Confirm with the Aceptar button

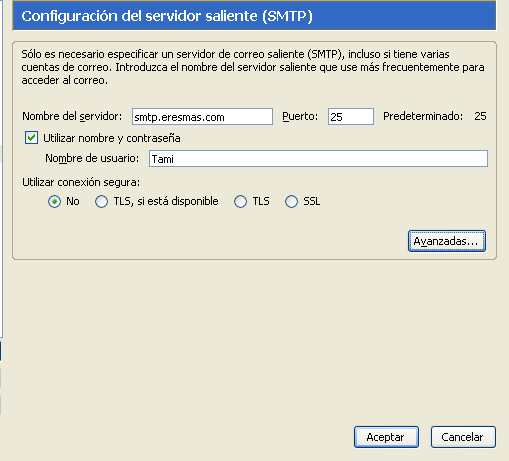coord(386,437)
